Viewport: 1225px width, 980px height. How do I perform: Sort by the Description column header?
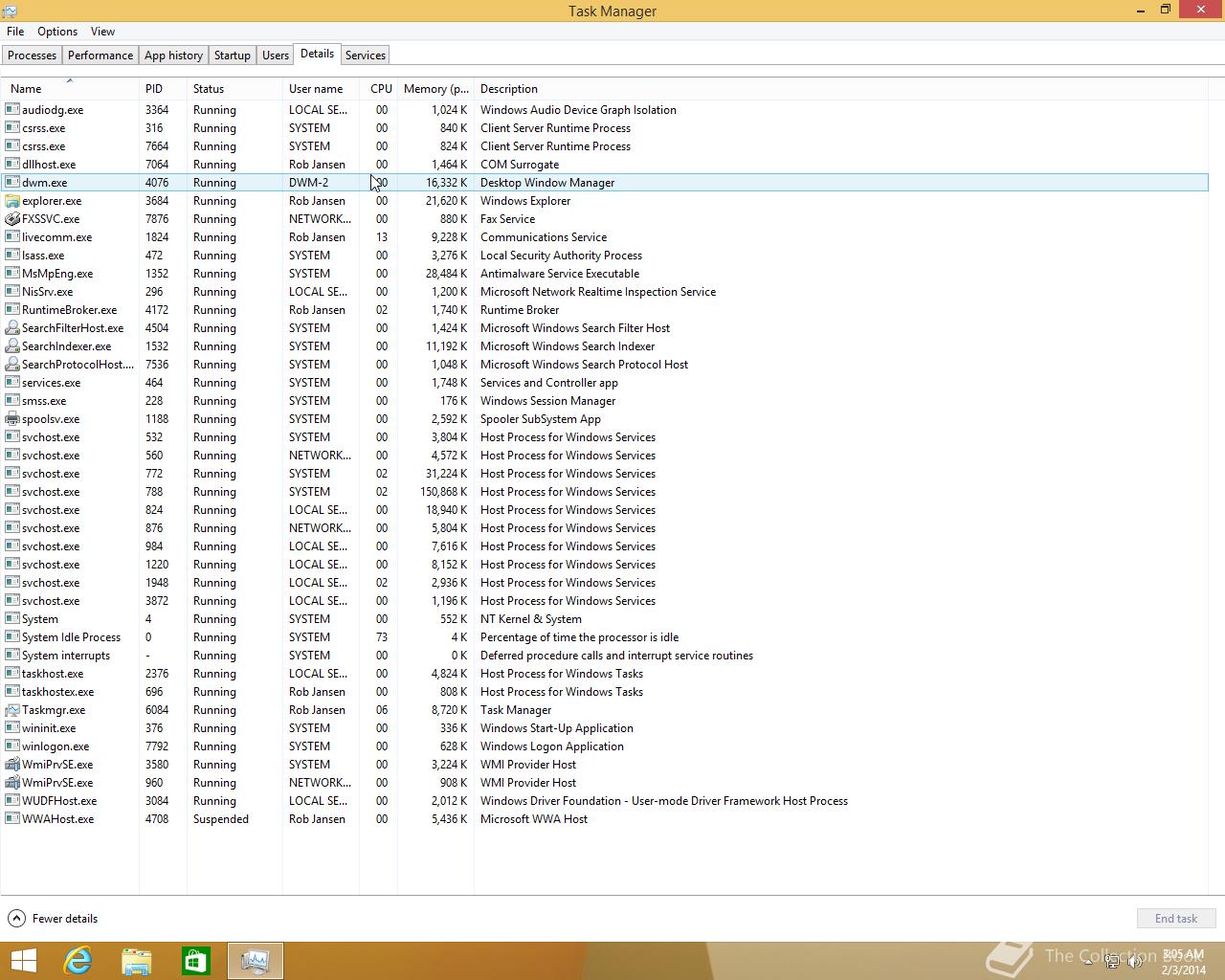point(842,89)
